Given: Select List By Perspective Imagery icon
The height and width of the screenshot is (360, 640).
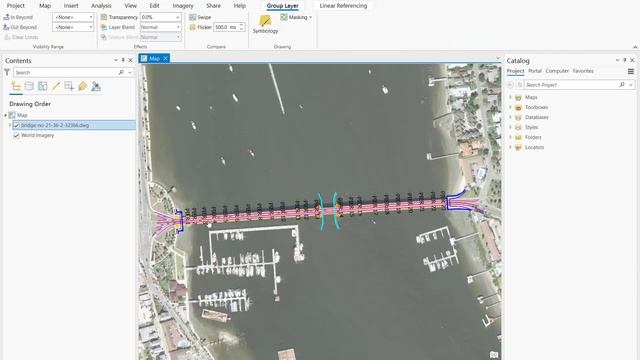Looking at the screenshot, I should tap(96, 86).
